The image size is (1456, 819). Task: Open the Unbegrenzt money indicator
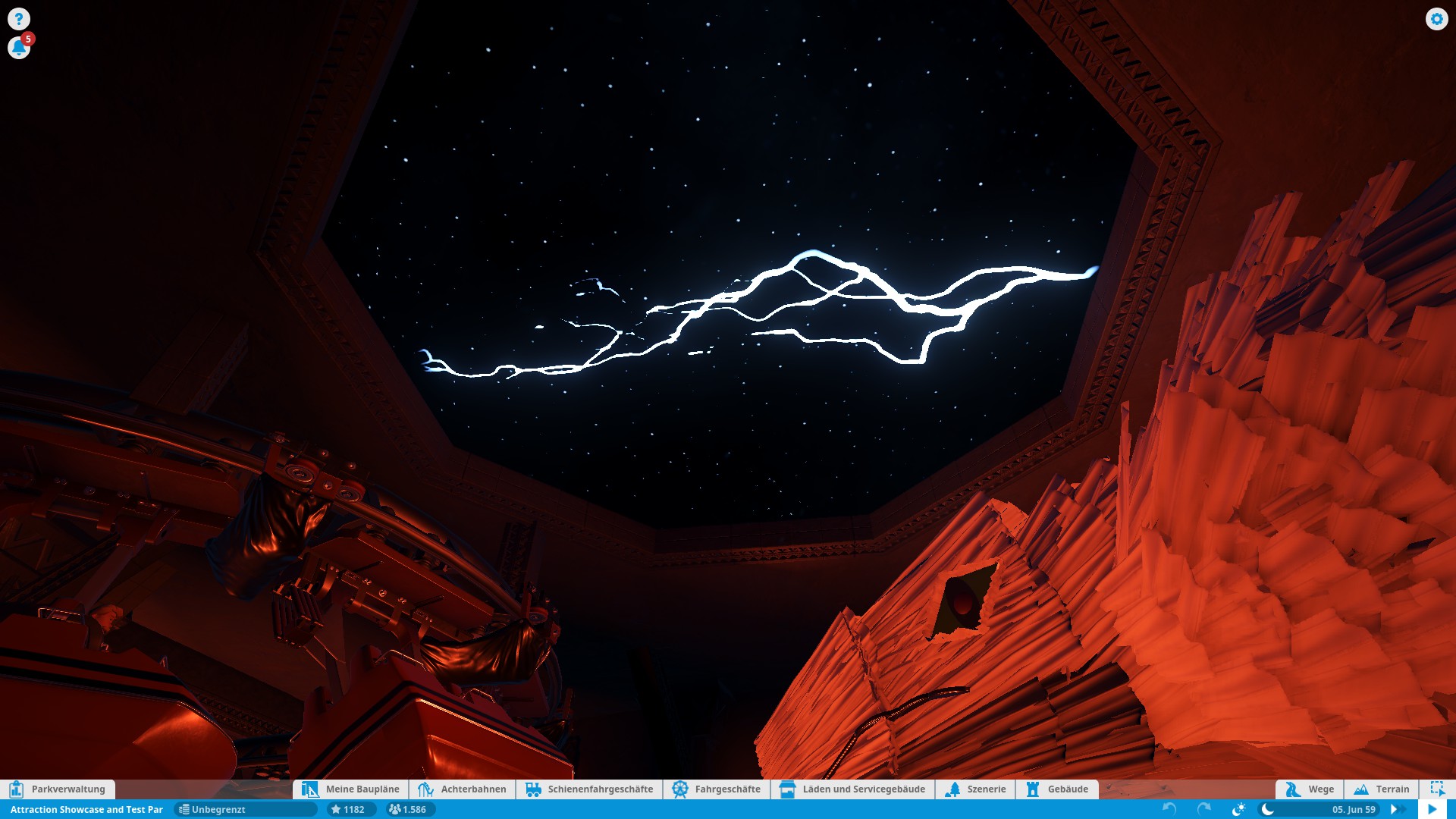245,809
